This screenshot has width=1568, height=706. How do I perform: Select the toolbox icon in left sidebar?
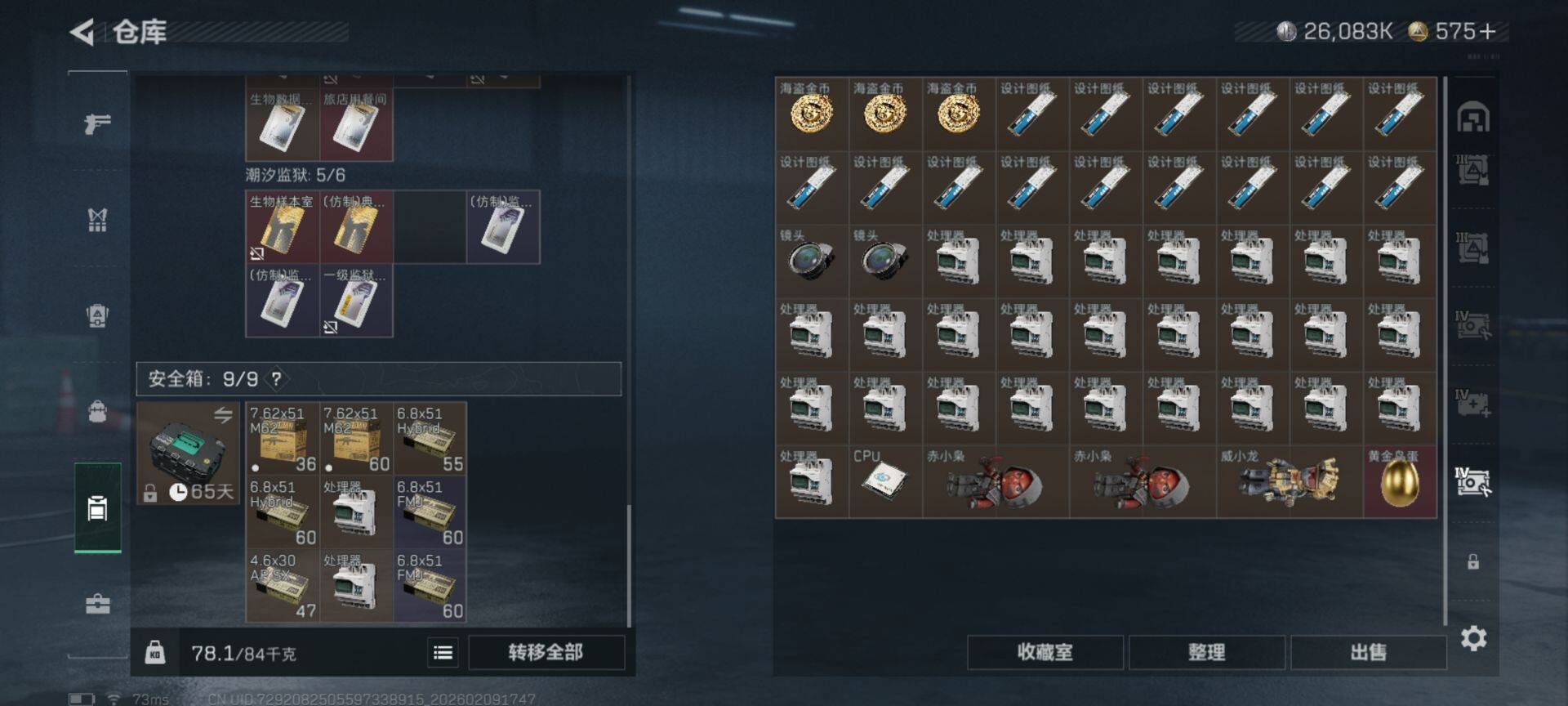coord(97,604)
